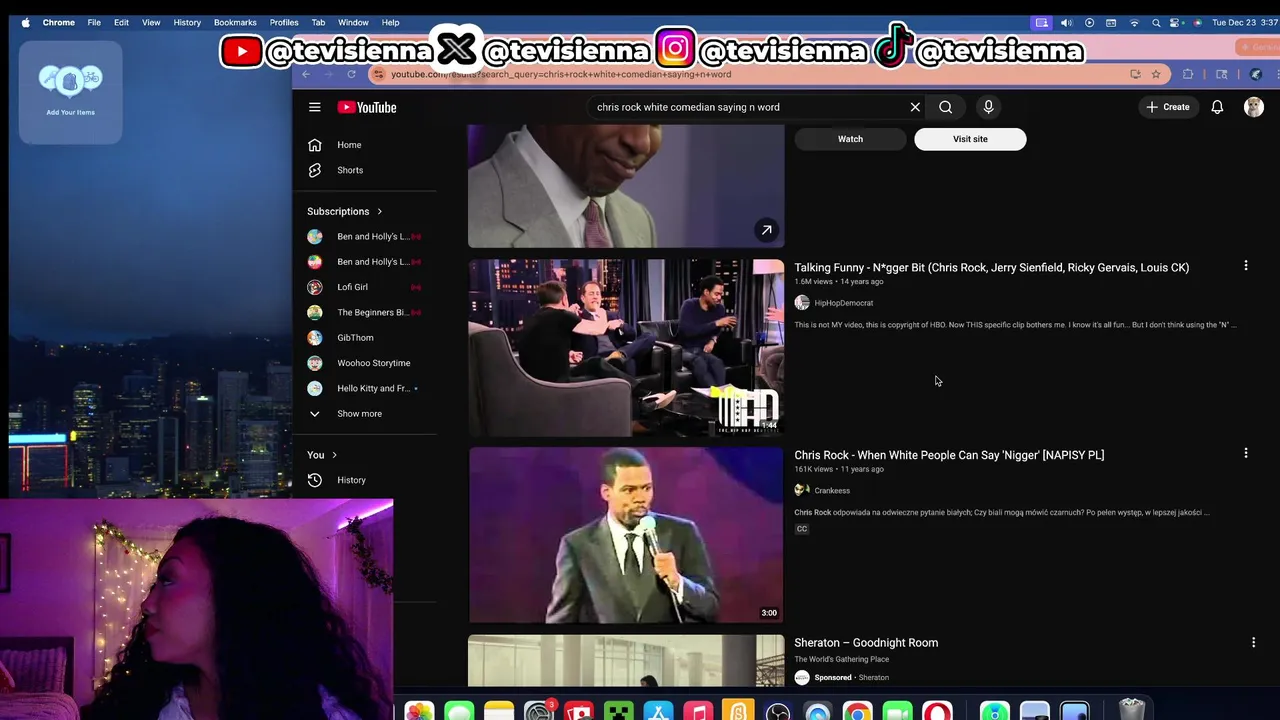The width and height of the screenshot is (1280, 720).
Task: Toggle CC badge on the NAPISY PL video
Action: click(x=801, y=529)
